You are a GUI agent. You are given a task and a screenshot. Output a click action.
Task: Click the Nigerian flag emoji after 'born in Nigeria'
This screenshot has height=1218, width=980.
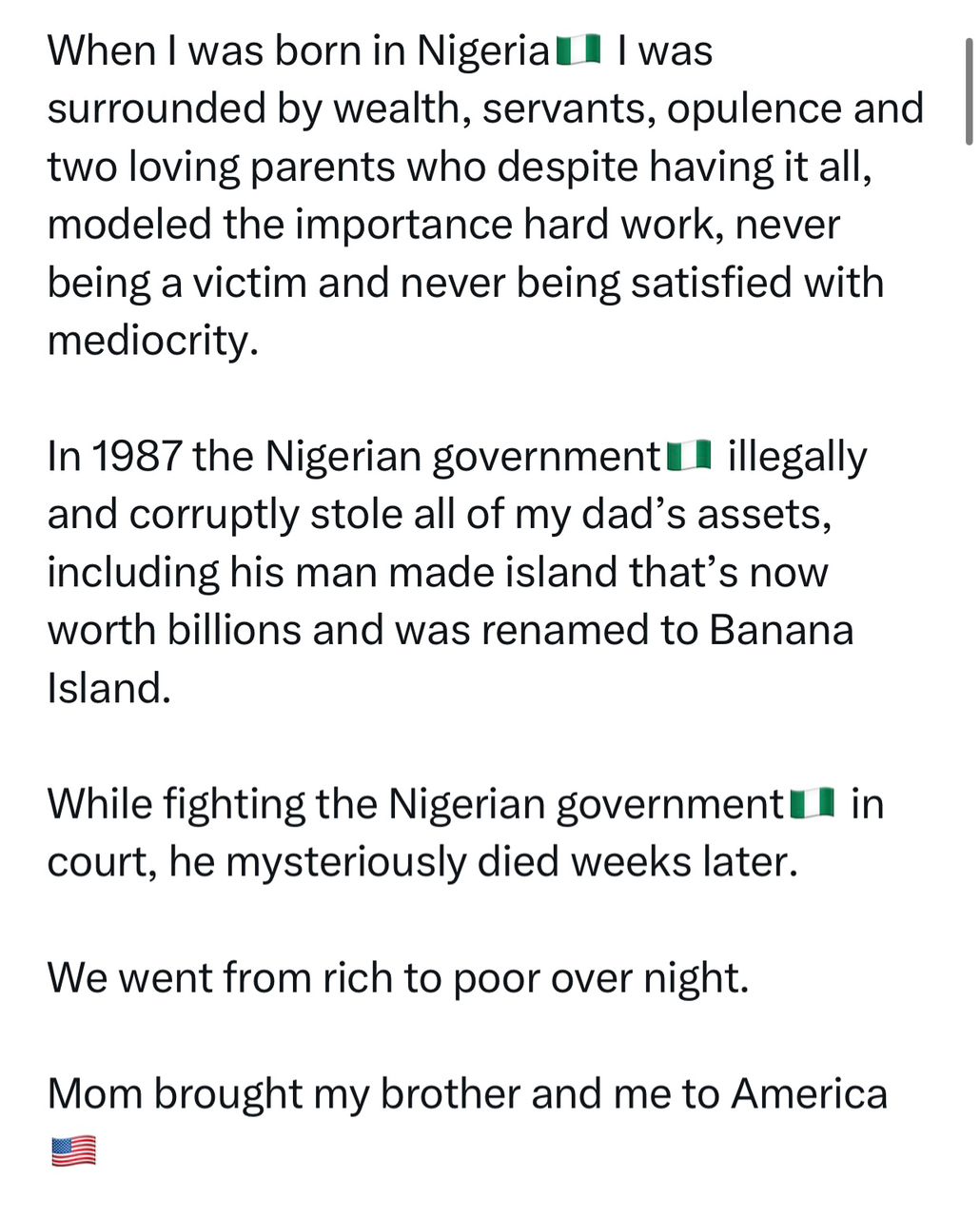tap(578, 51)
